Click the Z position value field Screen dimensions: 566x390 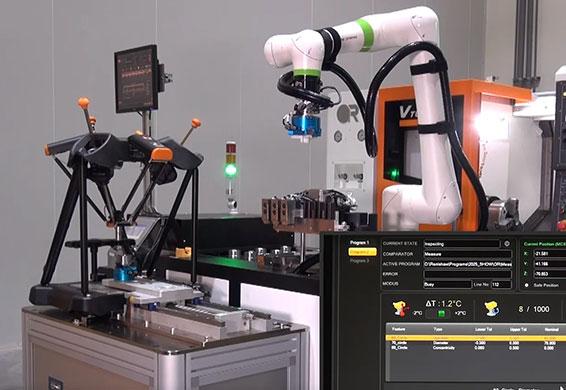550,274
